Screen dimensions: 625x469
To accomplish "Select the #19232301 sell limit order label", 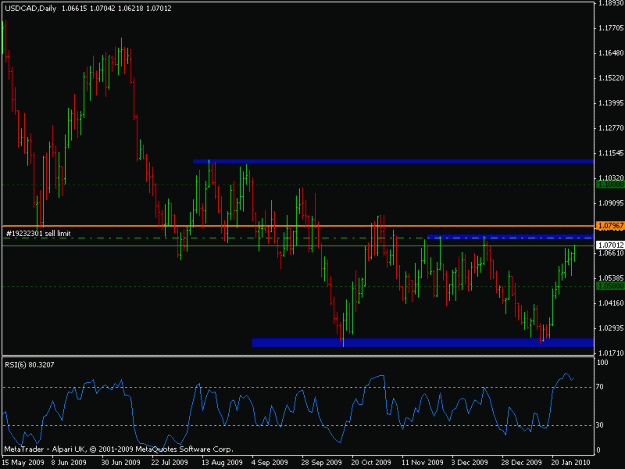I will tap(38, 234).
